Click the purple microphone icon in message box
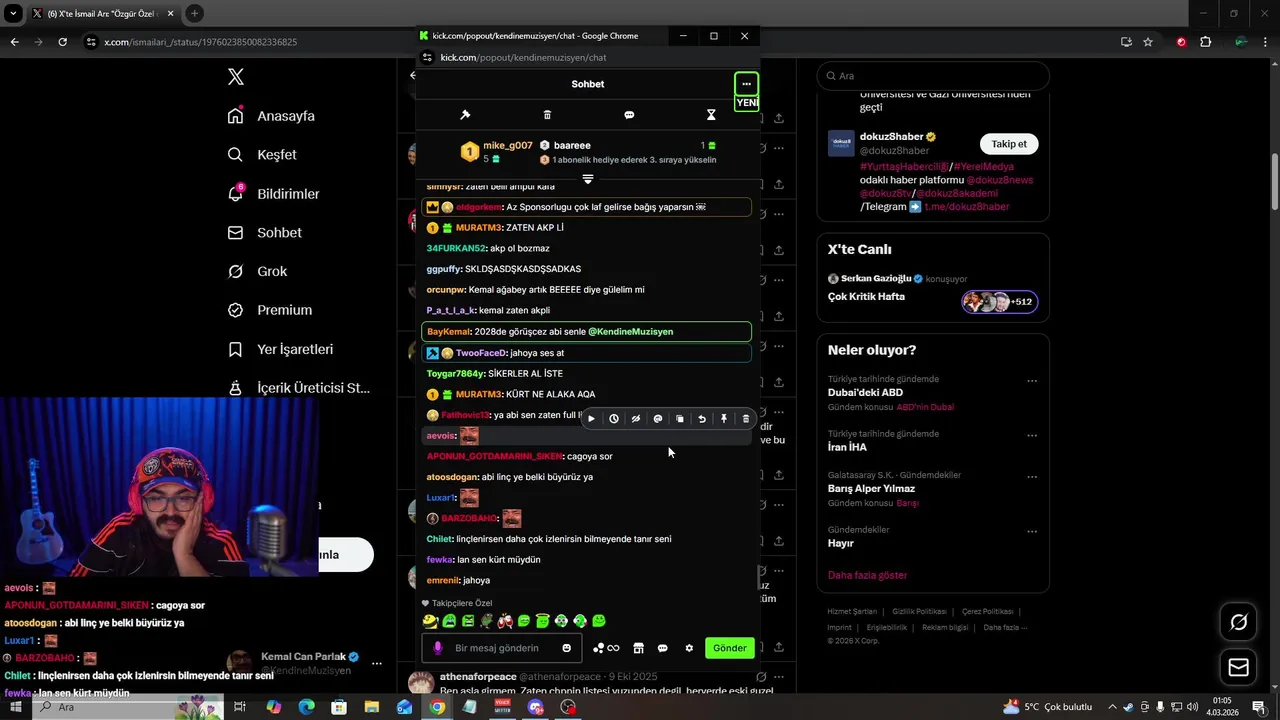Viewport: 1280px width, 720px height. (438, 648)
